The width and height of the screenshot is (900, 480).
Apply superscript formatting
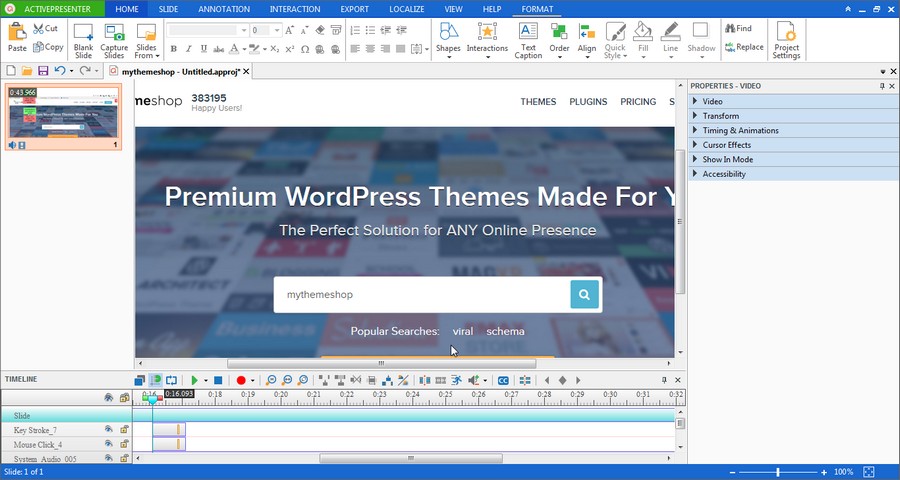click(x=290, y=49)
